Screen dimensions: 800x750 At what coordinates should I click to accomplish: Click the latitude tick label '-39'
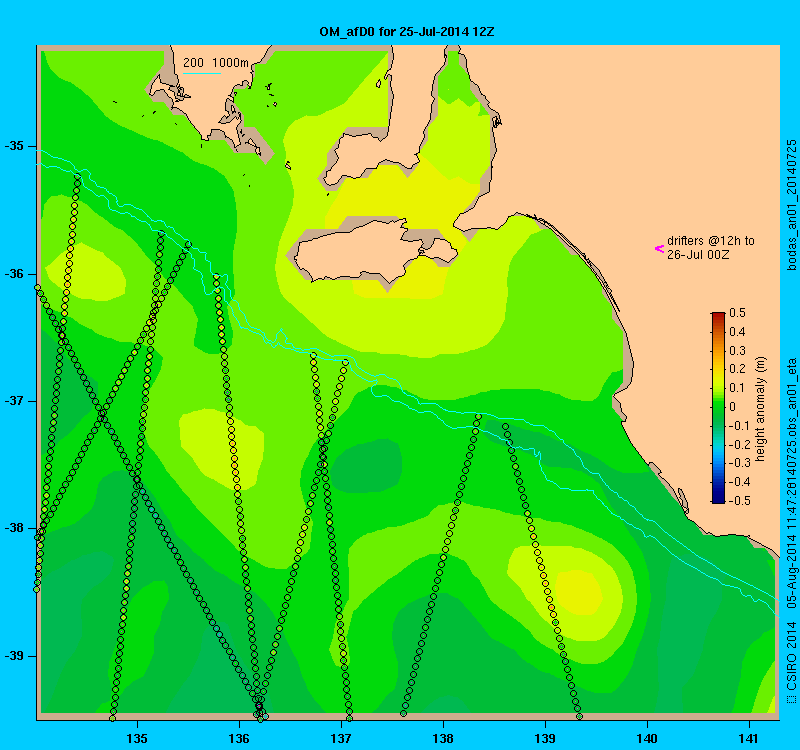coord(14,656)
